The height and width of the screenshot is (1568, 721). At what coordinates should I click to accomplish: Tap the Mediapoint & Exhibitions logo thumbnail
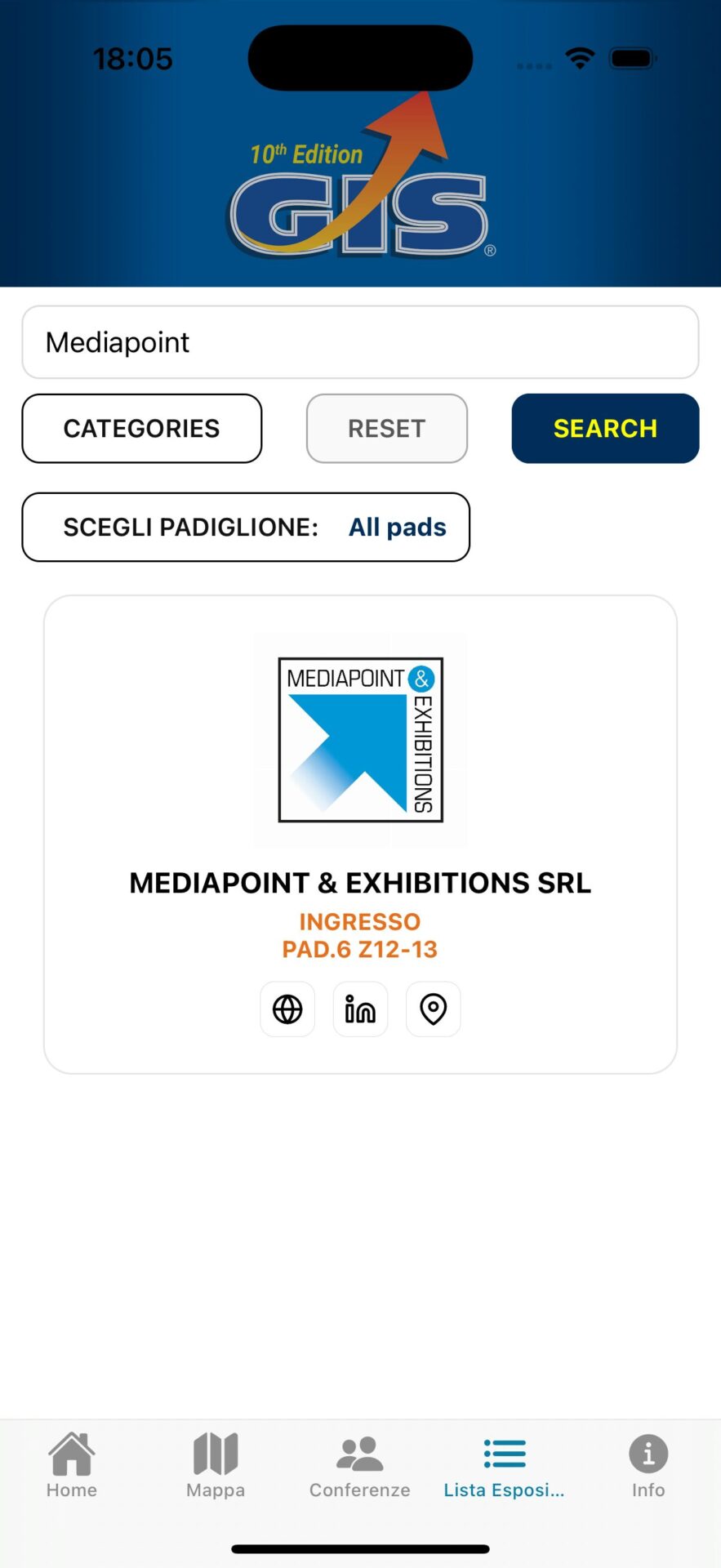click(360, 739)
